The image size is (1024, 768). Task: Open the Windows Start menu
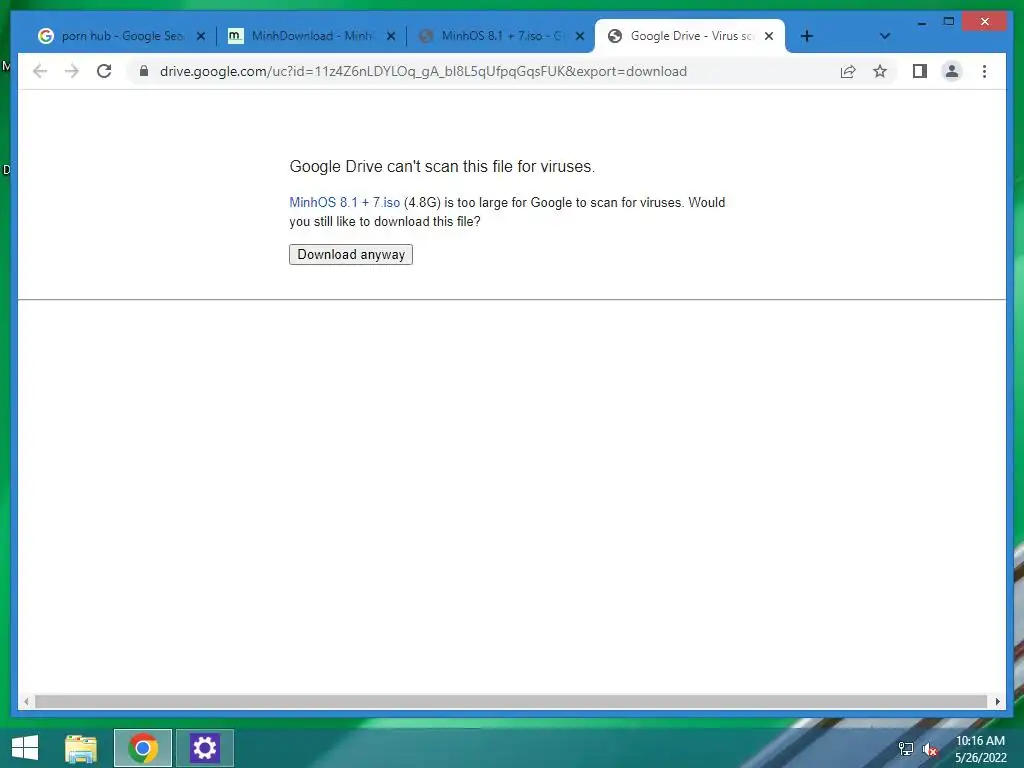point(25,748)
